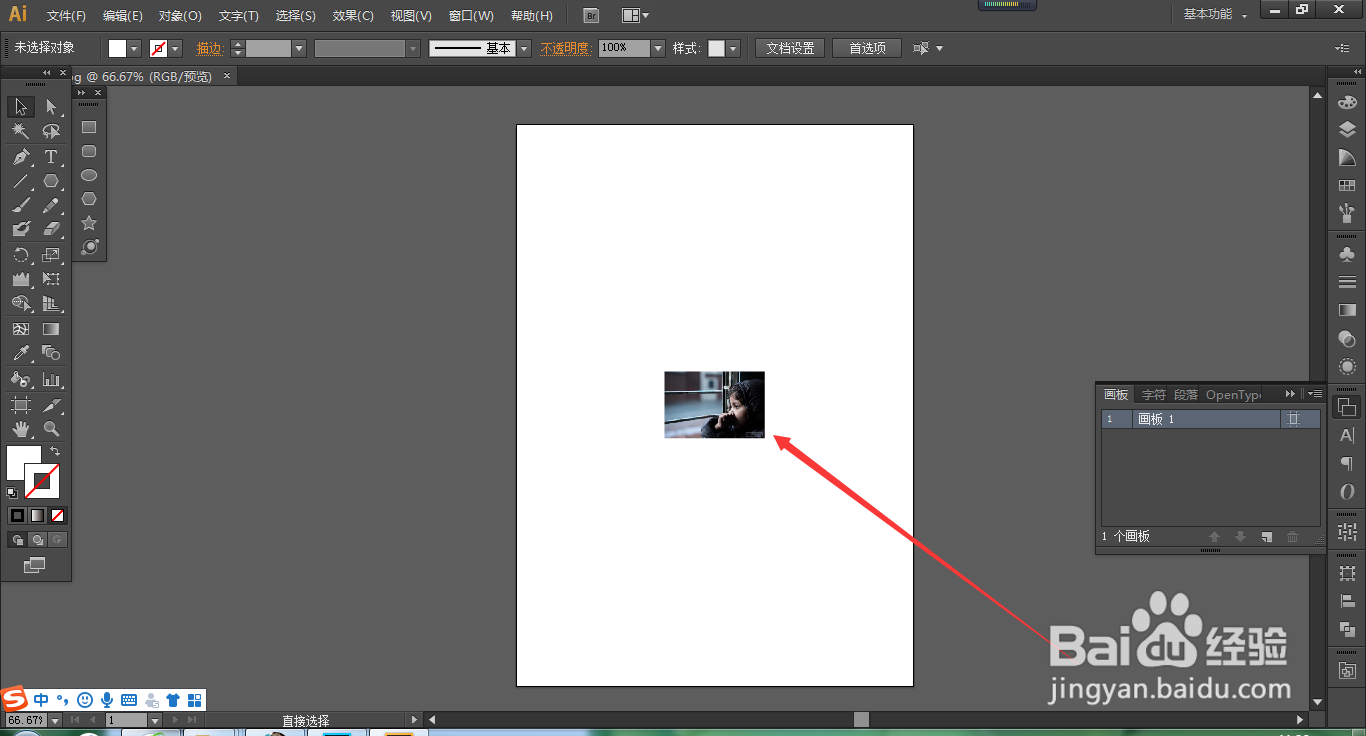The height and width of the screenshot is (736, 1366).
Task: Open the Symbols (club) panel icon
Action: (x=1347, y=255)
